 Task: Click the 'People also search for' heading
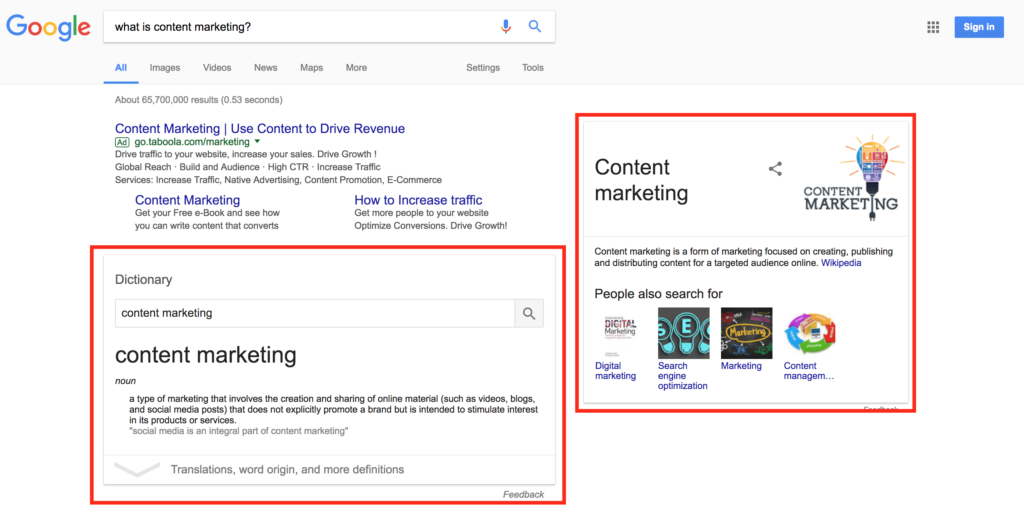point(658,294)
